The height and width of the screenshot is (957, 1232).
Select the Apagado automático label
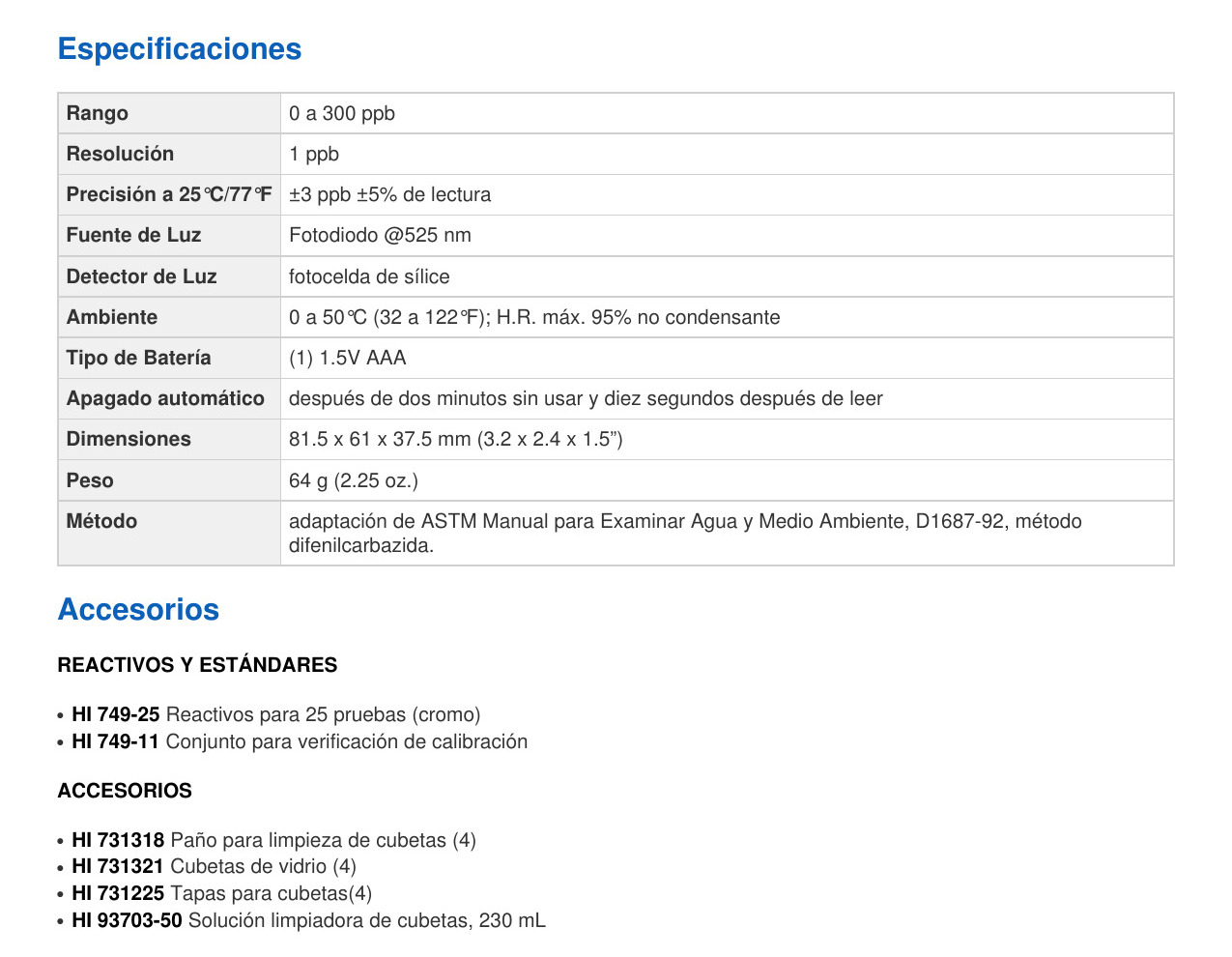pyautogui.click(x=165, y=398)
